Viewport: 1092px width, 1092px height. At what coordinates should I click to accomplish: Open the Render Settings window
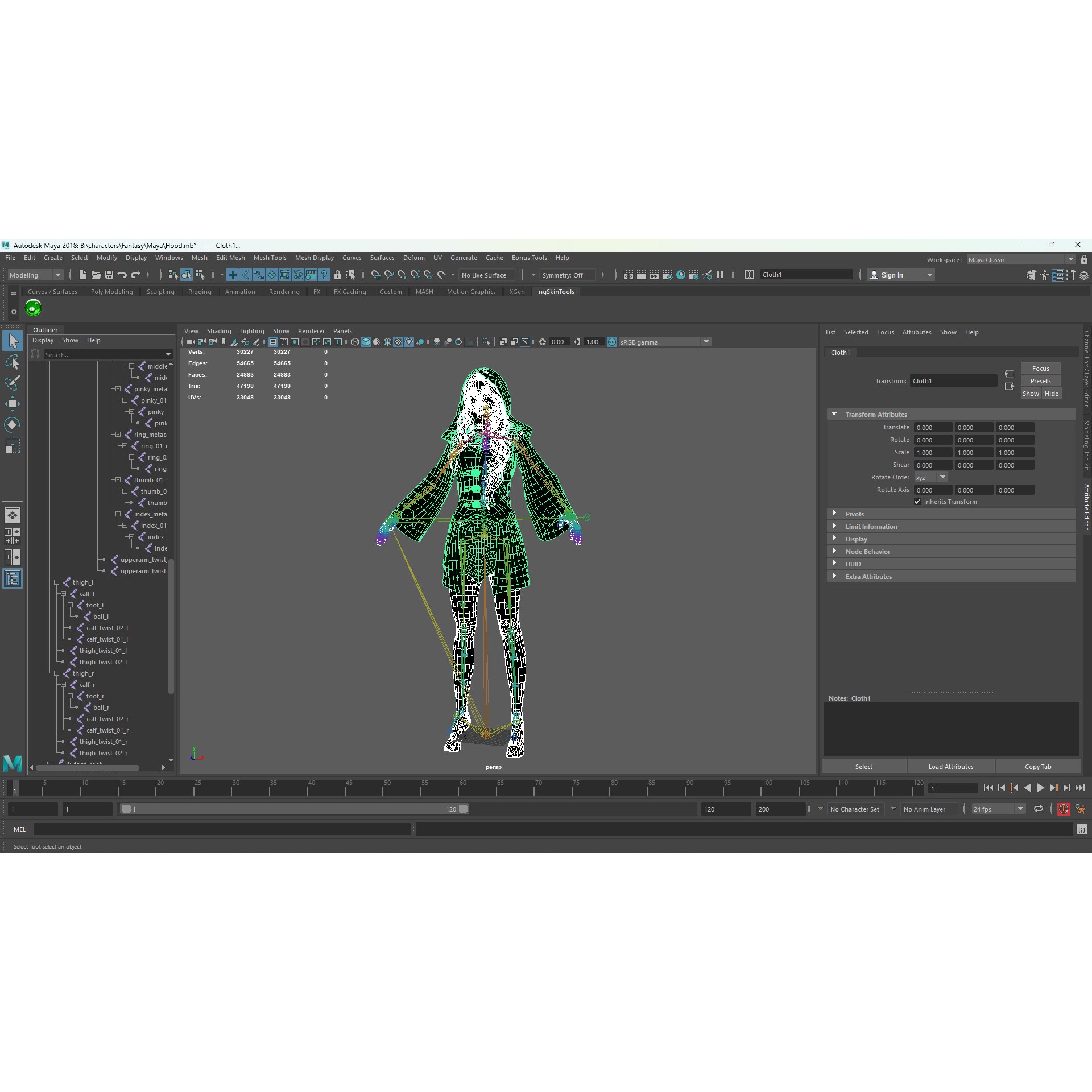(668, 275)
